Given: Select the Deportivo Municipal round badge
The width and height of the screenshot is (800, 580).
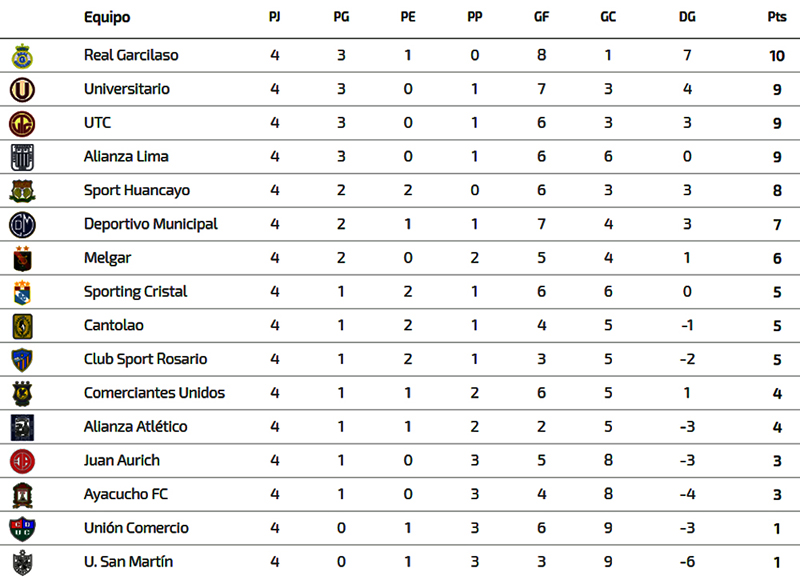Looking at the screenshot, I should [x=22, y=225].
